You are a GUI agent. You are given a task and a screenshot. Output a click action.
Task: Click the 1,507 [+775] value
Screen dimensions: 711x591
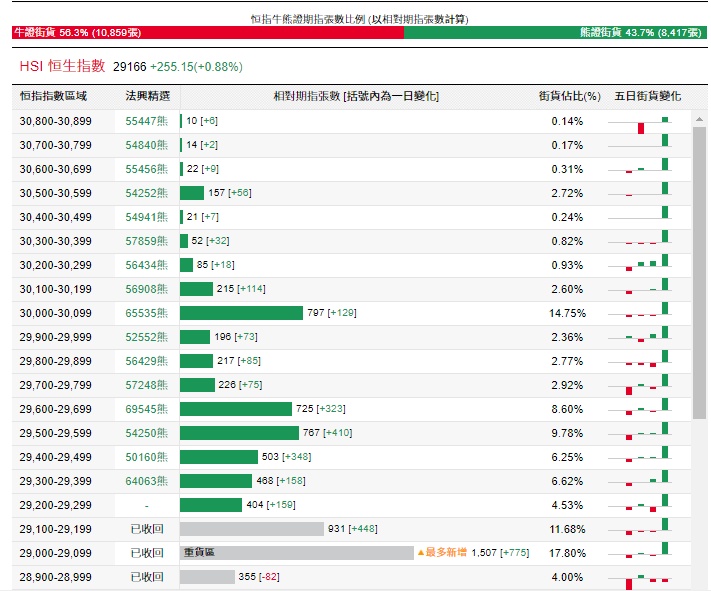pos(500,553)
